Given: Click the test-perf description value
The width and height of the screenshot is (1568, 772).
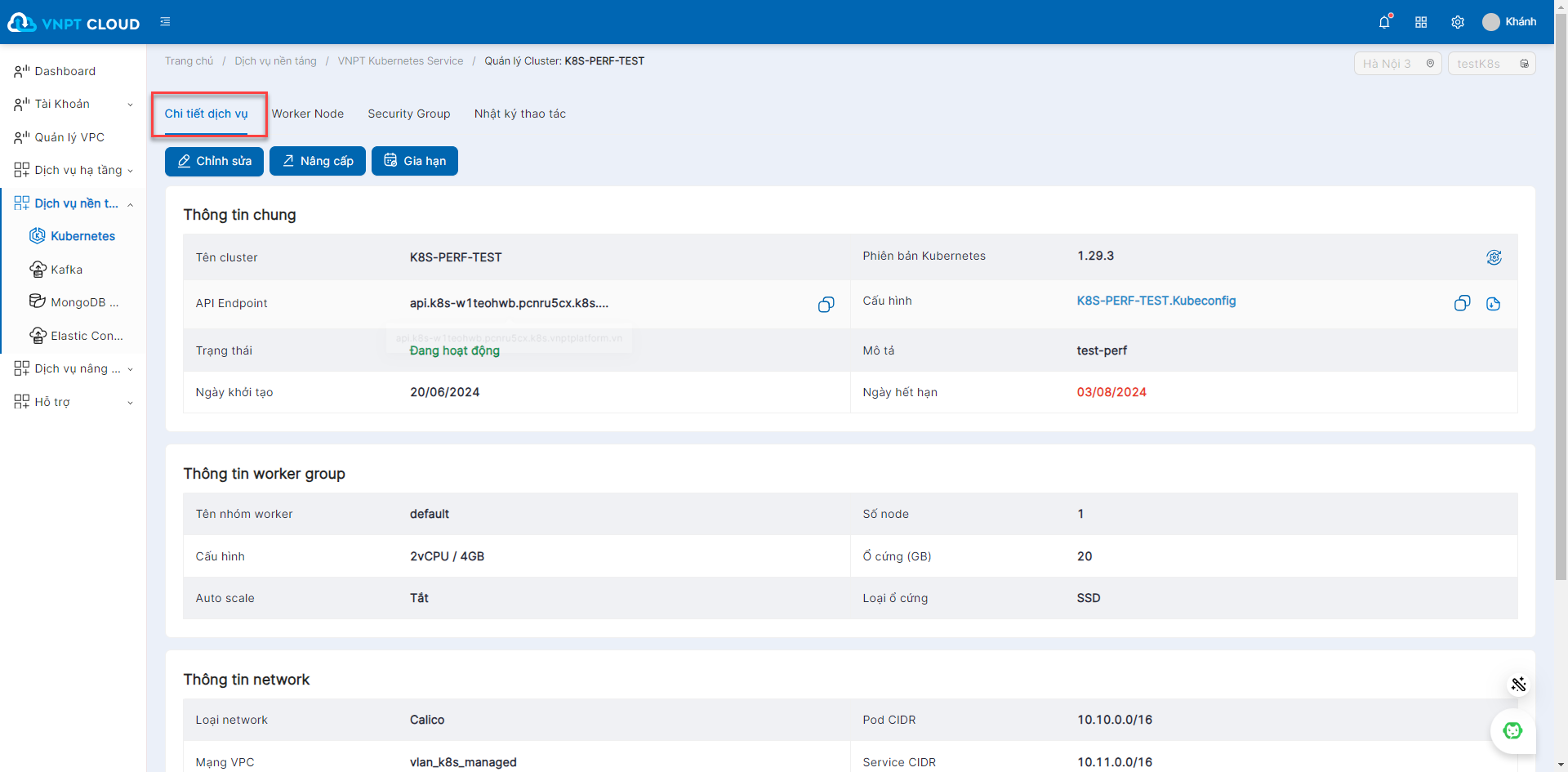Looking at the screenshot, I should coord(1102,350).
